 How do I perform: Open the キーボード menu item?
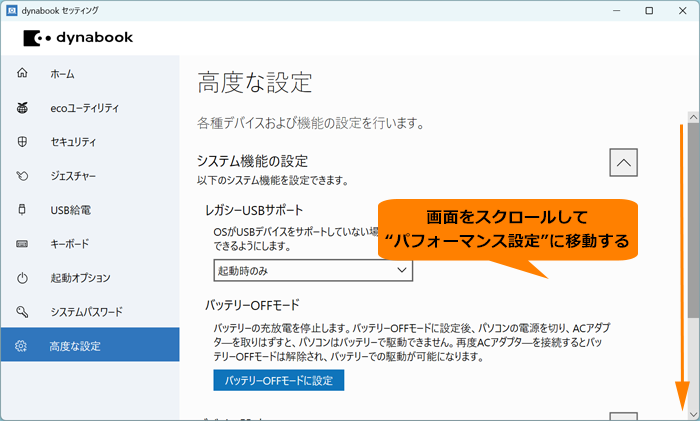coord(90,244)
